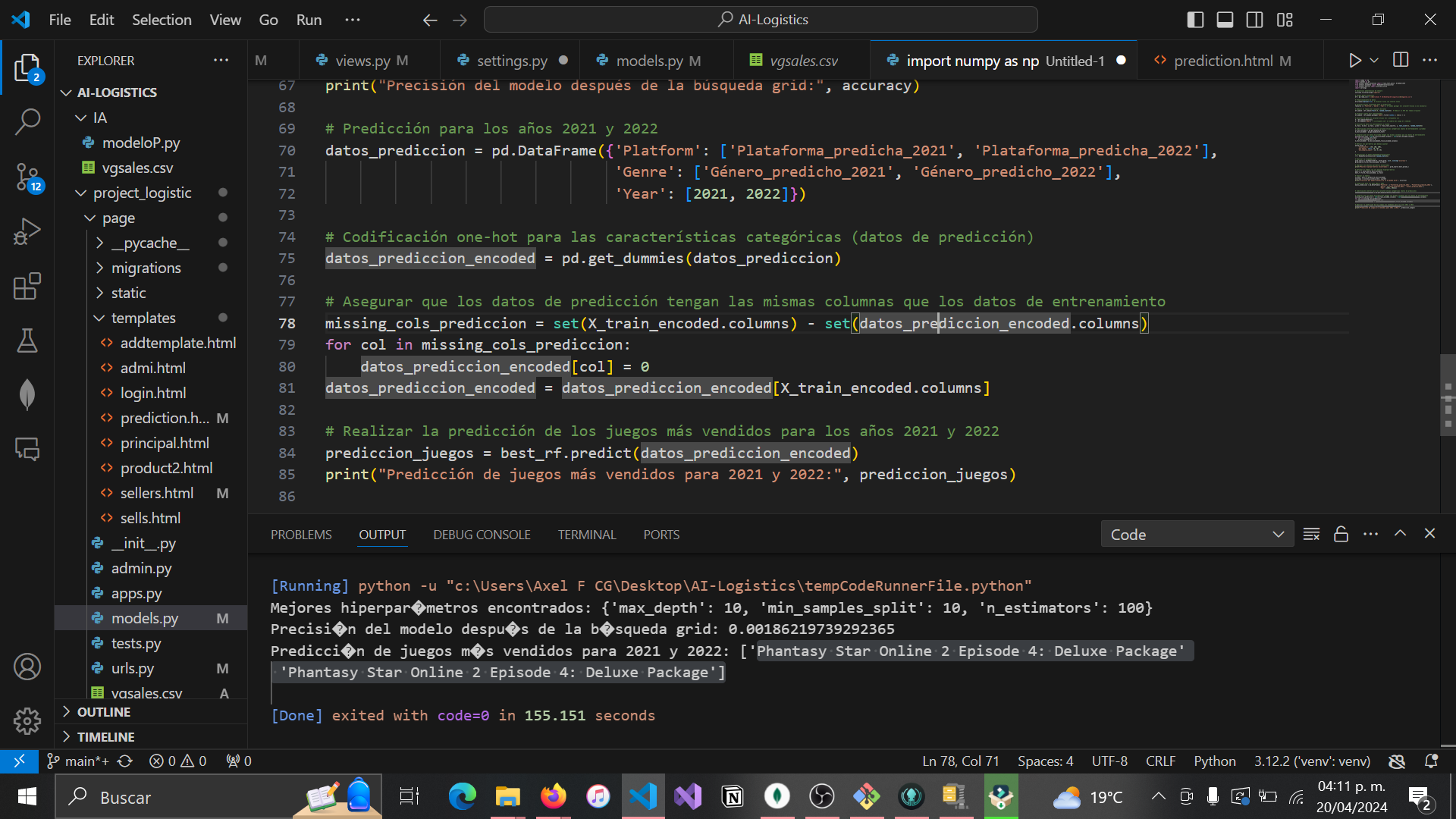This screenshot has width=1456, height=819.
Task: Click the Run Python file play button
Action: click(1354, 61)
